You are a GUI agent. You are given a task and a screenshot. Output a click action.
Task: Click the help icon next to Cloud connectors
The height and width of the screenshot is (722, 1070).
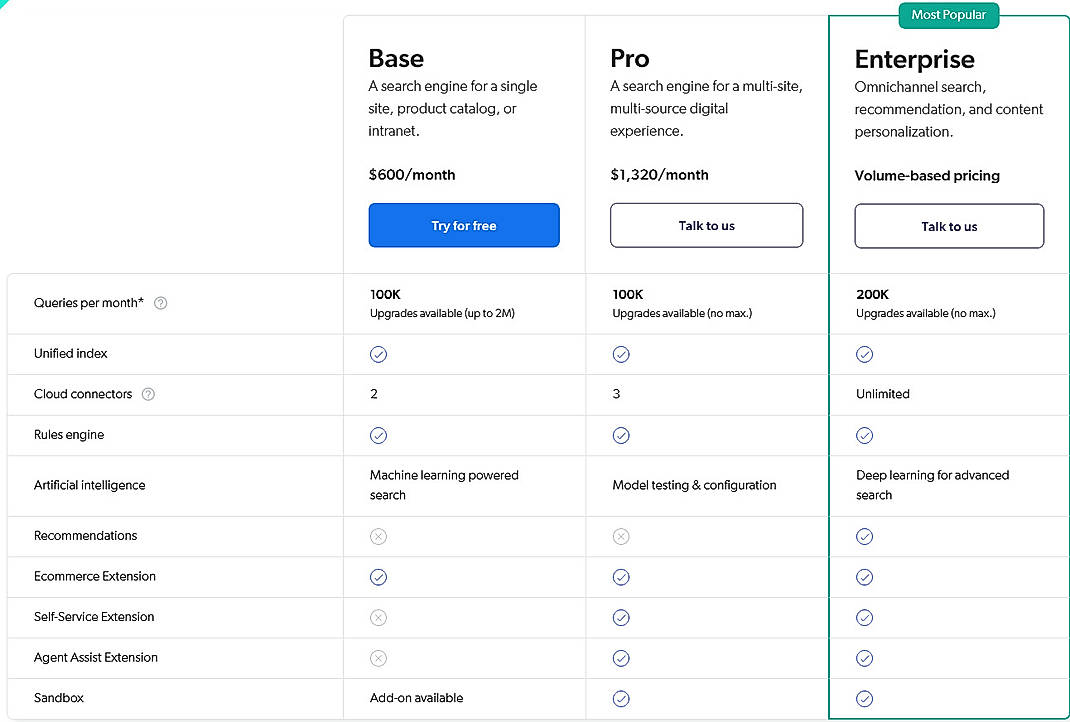click(148, 394)
